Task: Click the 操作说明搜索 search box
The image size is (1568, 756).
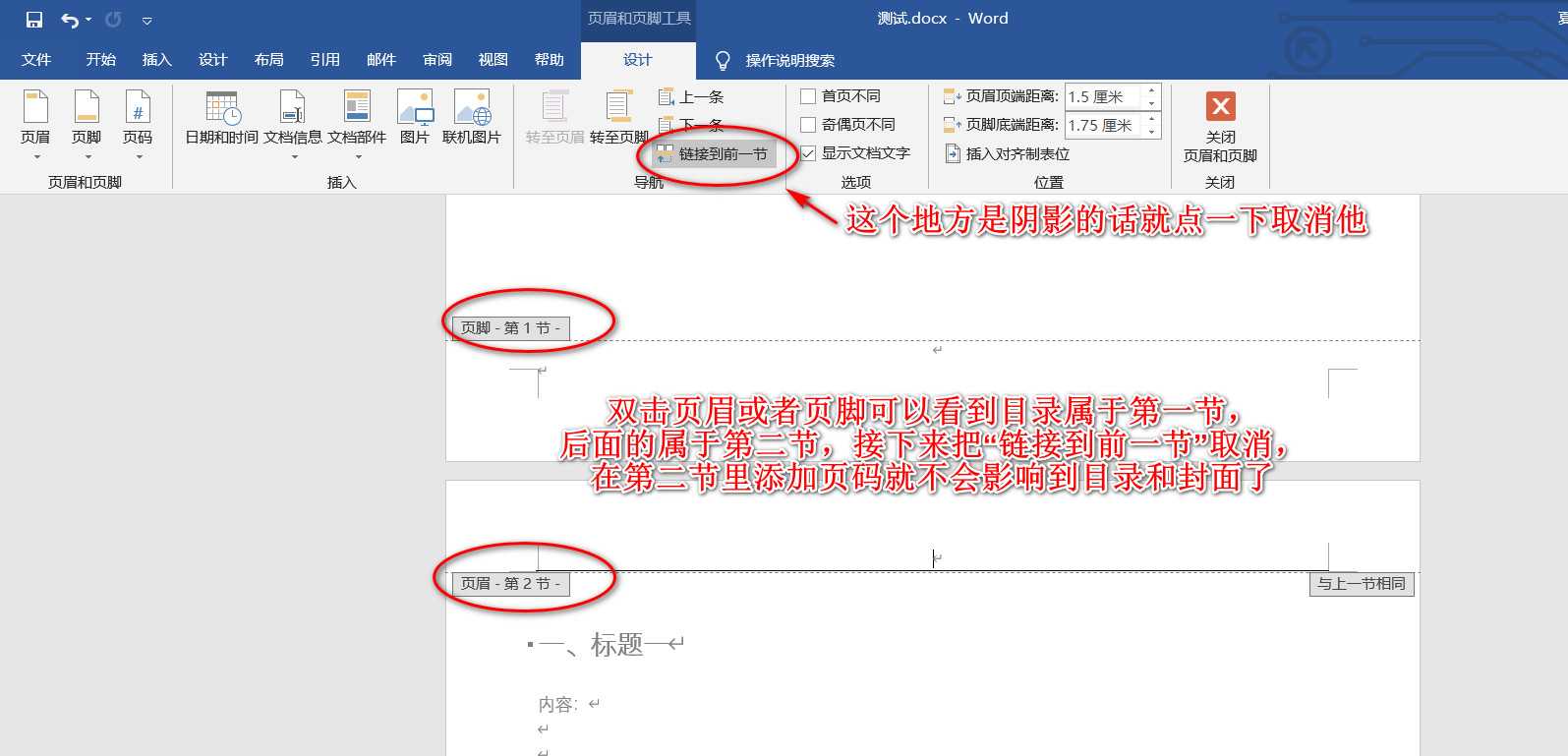Action: coord(789,61)
